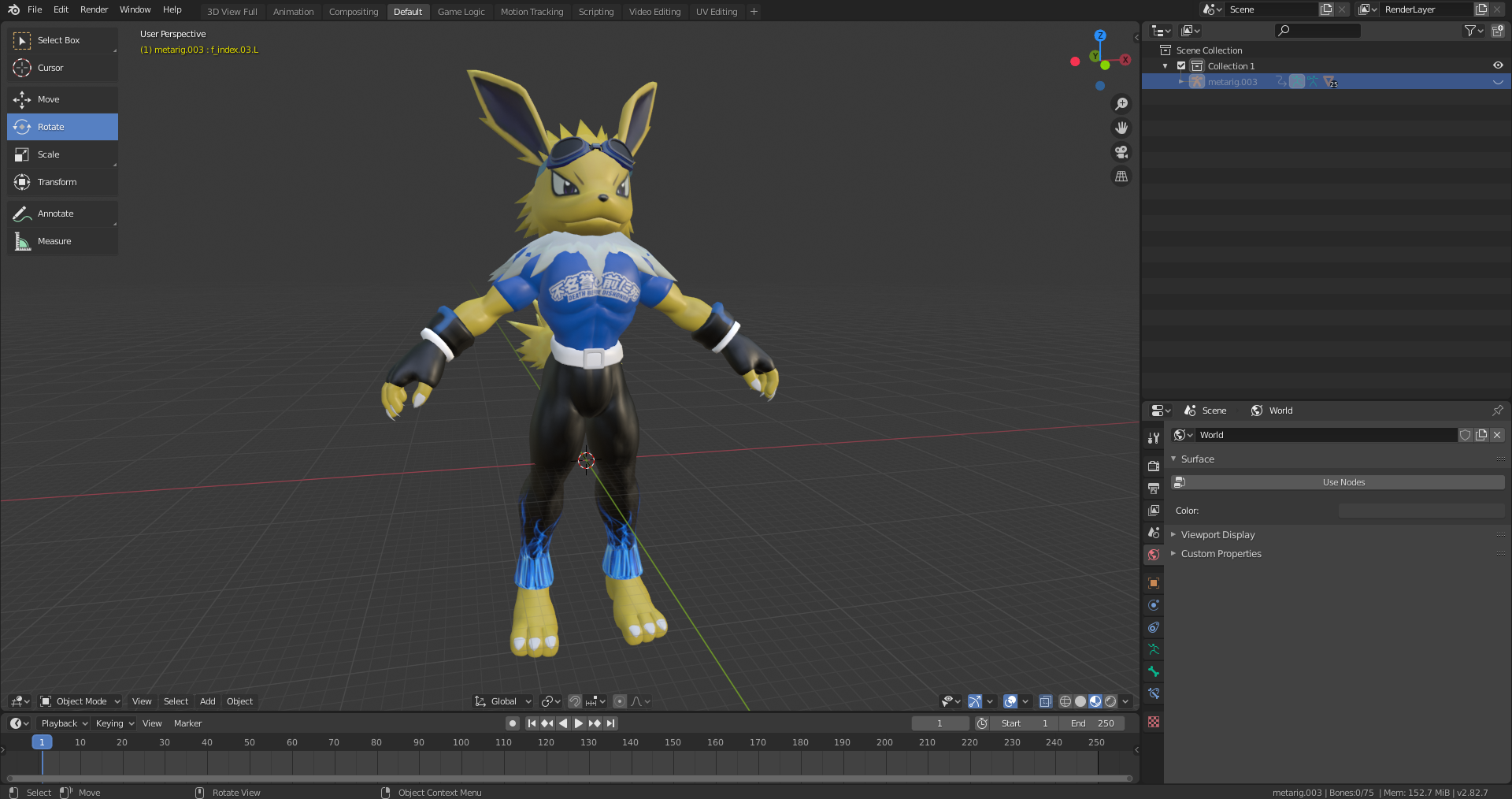The width and height of the screenshot is (1512, 799).
Task: Open the Physics properties tab
Action: [1154, 605]
